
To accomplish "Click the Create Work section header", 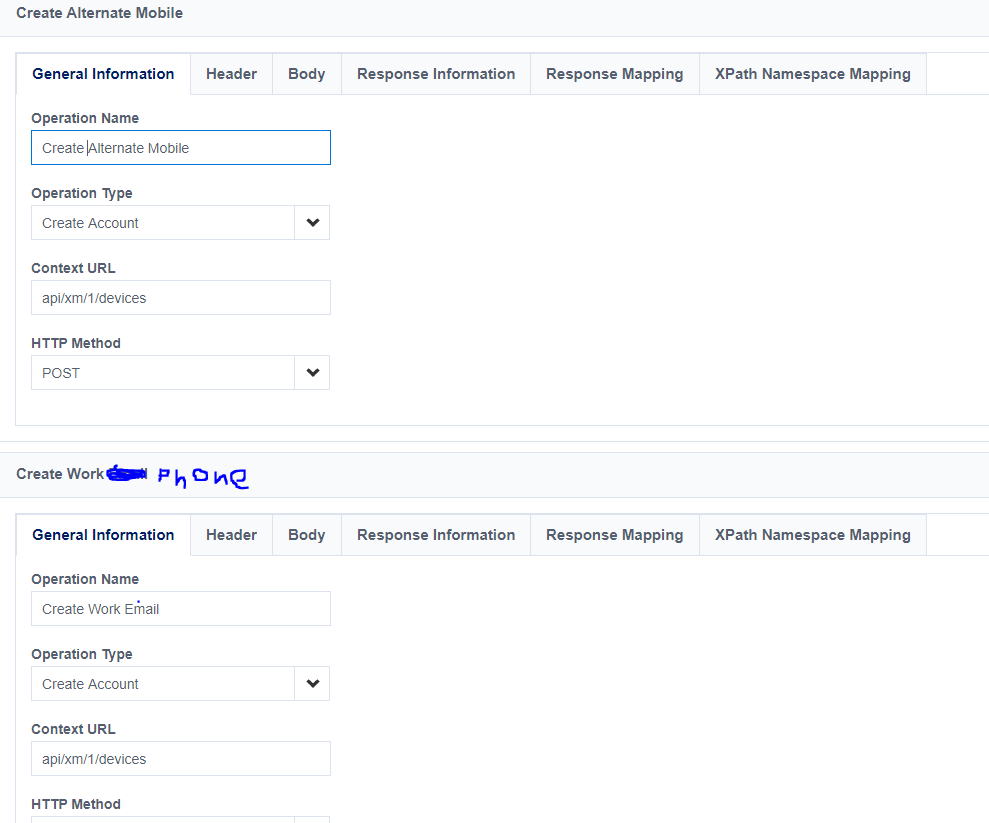I will (x=60, y=474).
